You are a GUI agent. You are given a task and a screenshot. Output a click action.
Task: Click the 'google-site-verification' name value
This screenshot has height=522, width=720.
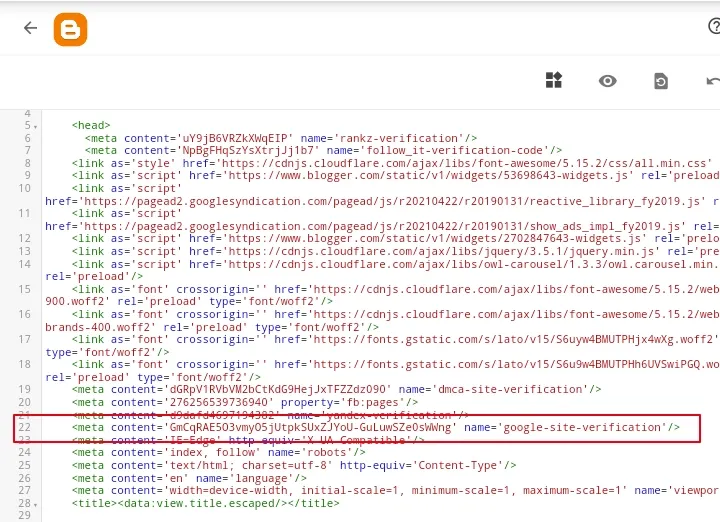[582, 427]
